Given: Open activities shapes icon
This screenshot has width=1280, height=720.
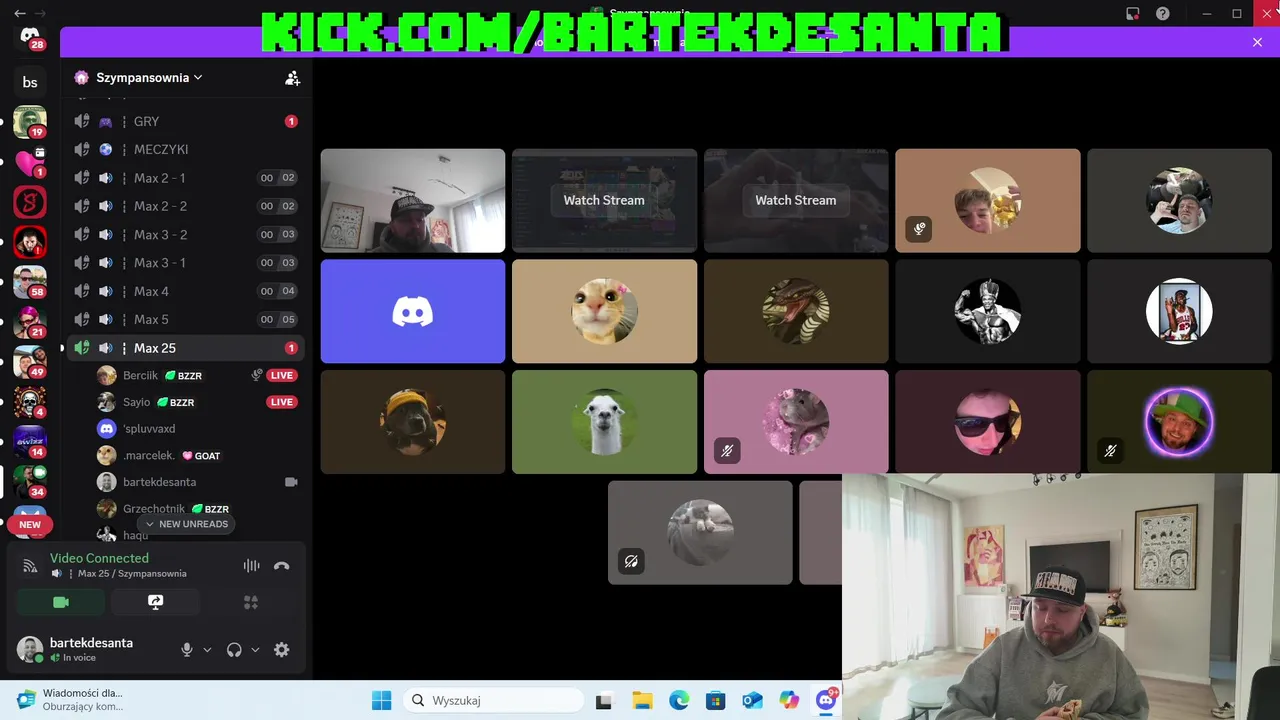Looking at the screenshot, I should [x=251, y=602].
